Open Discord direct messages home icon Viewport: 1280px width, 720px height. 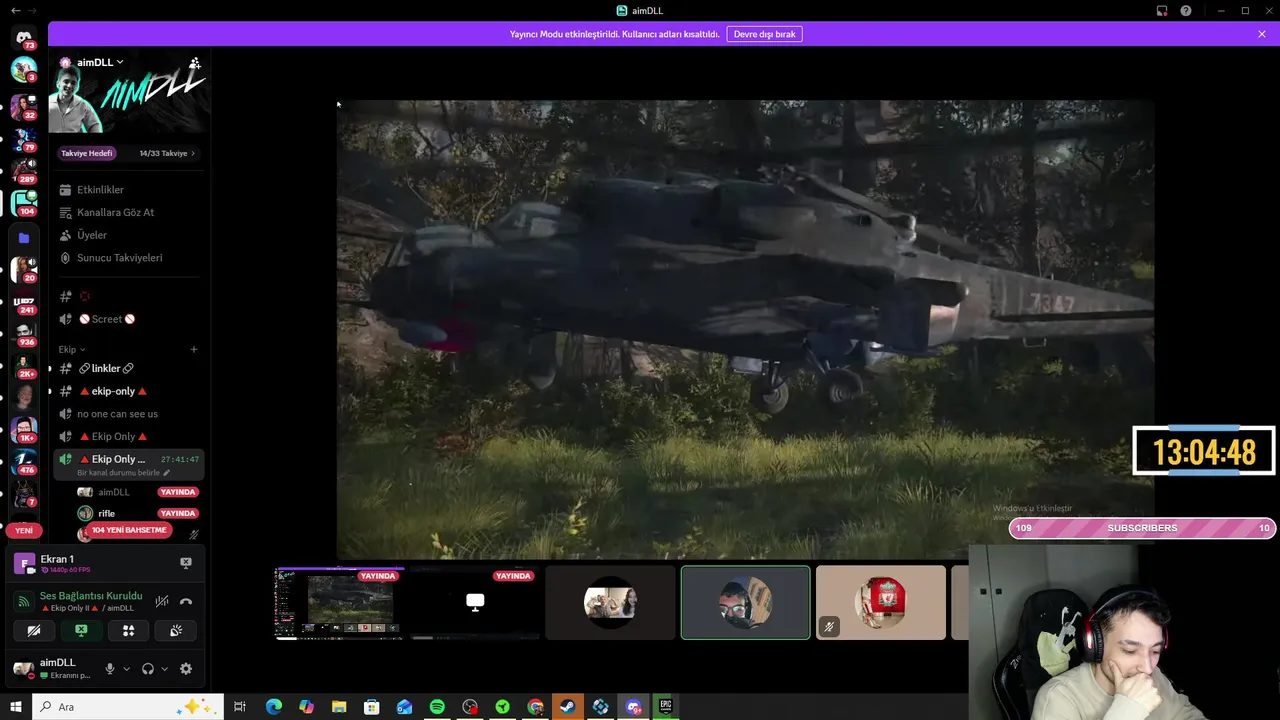[24, 38]
